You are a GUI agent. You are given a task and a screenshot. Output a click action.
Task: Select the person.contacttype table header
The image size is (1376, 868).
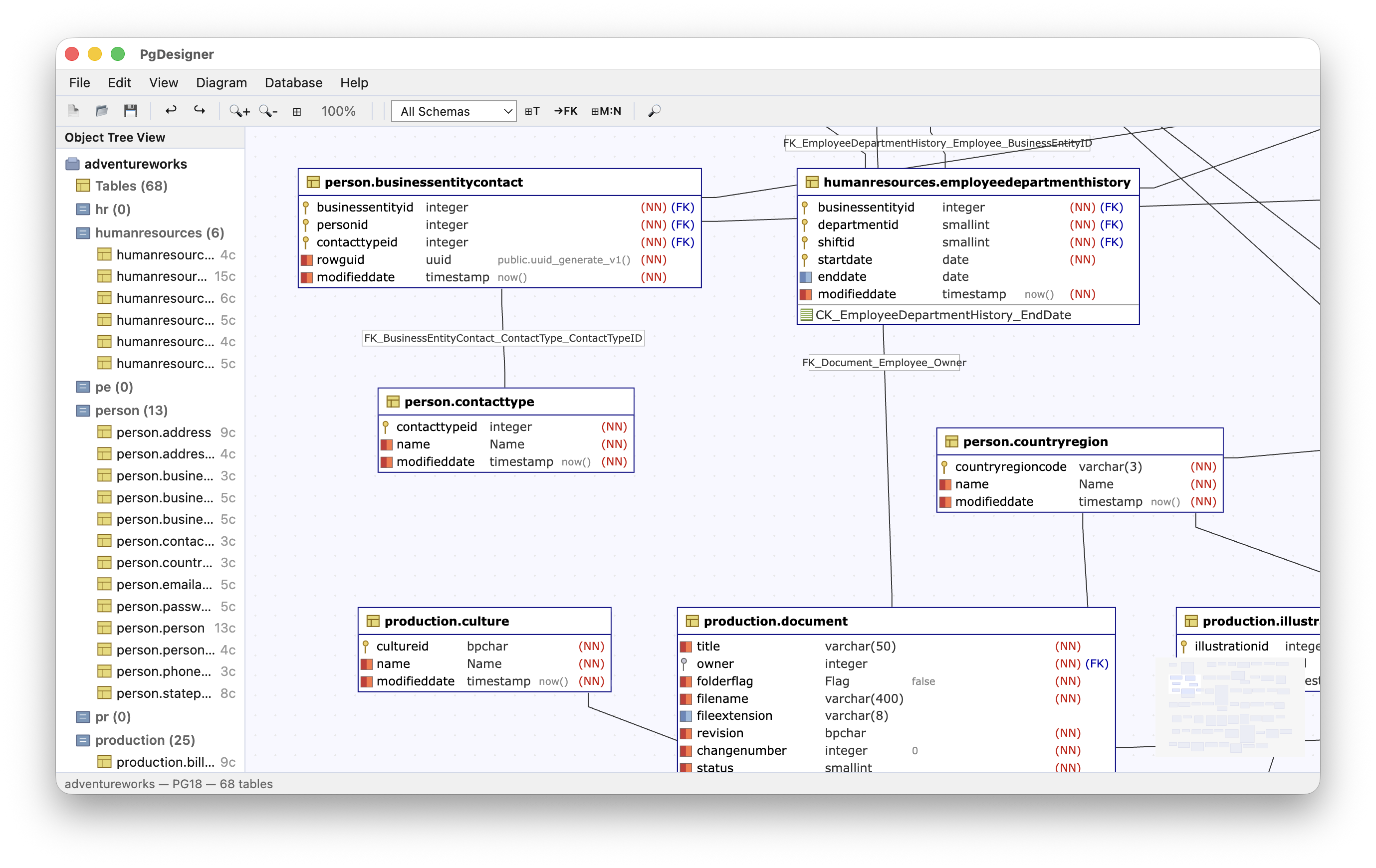tap(469, 401)
